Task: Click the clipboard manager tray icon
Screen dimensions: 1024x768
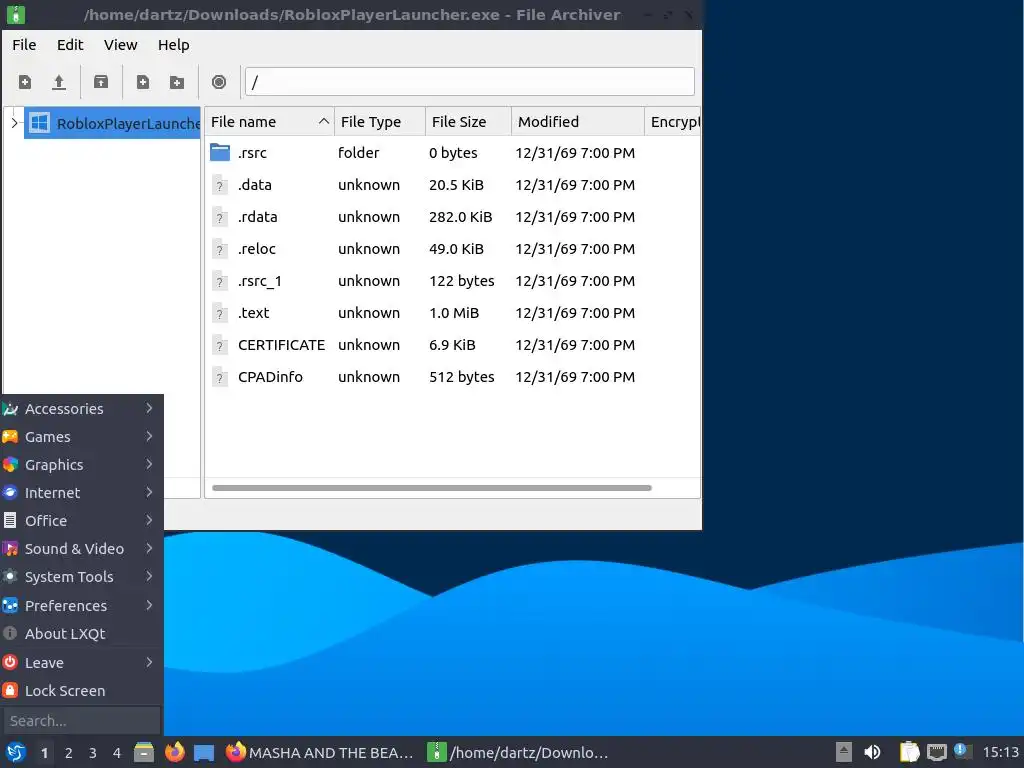Action: pyautogui.click(x=909, y=752)
